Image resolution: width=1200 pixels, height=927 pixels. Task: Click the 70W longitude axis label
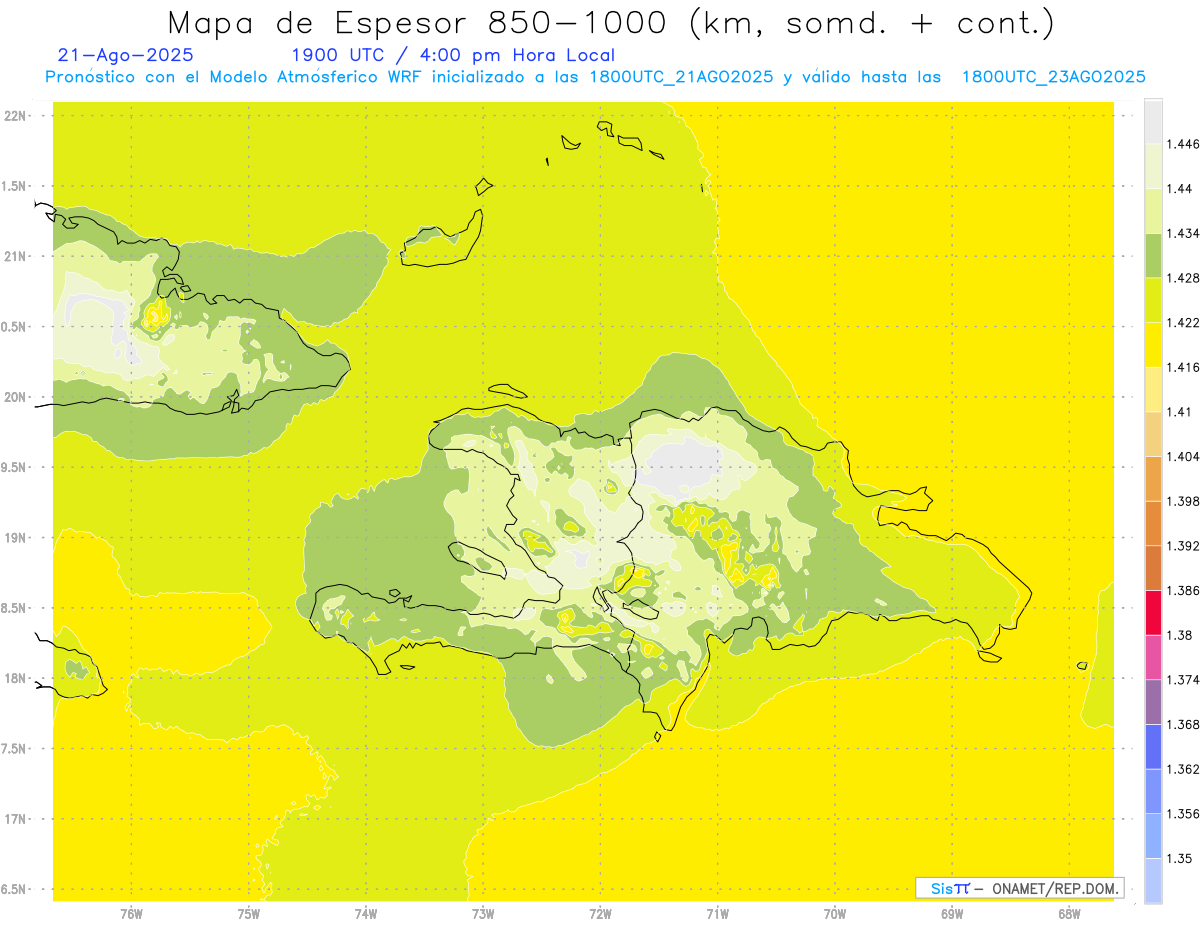[x=835, y=913]
